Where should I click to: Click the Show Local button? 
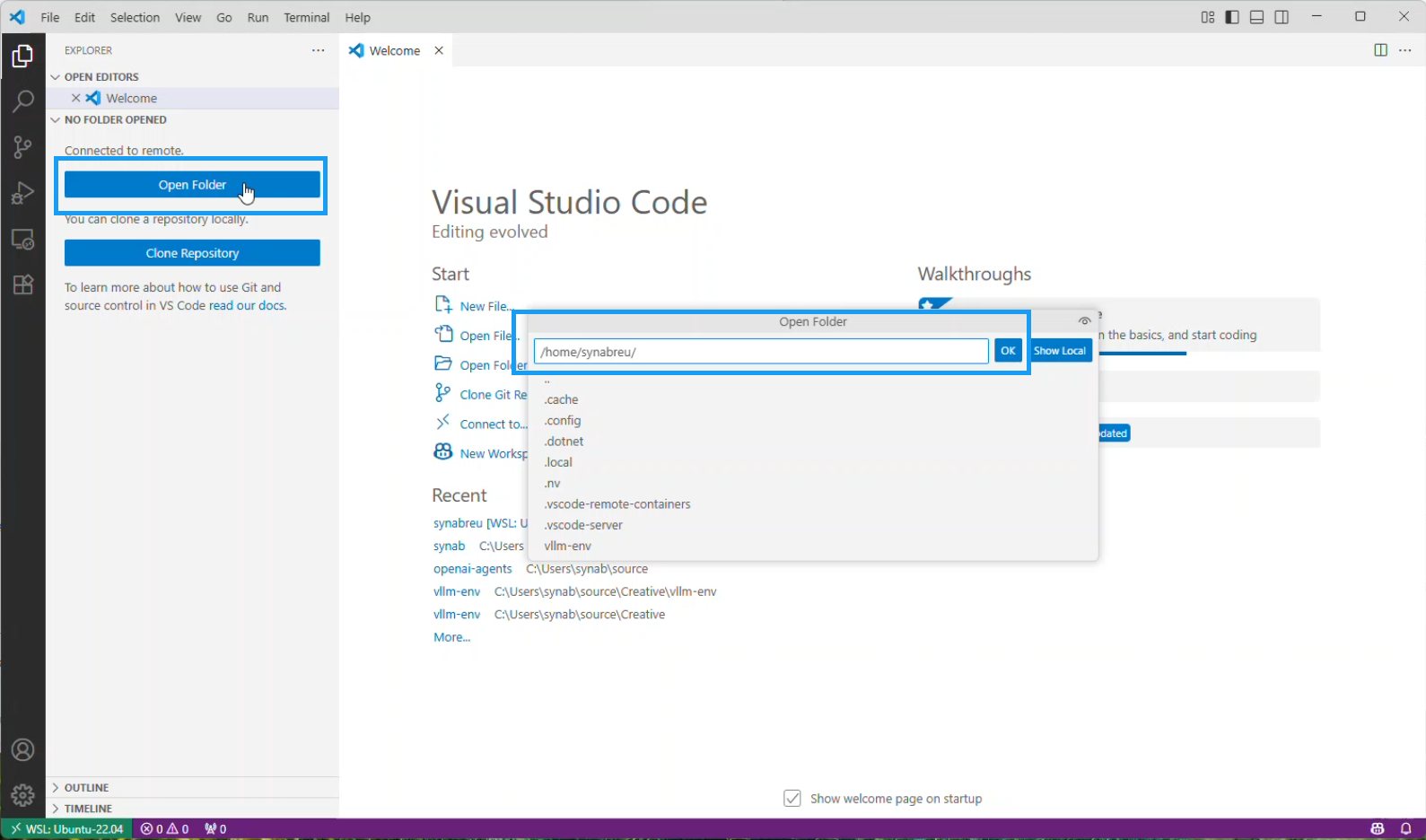(1060, 351)
